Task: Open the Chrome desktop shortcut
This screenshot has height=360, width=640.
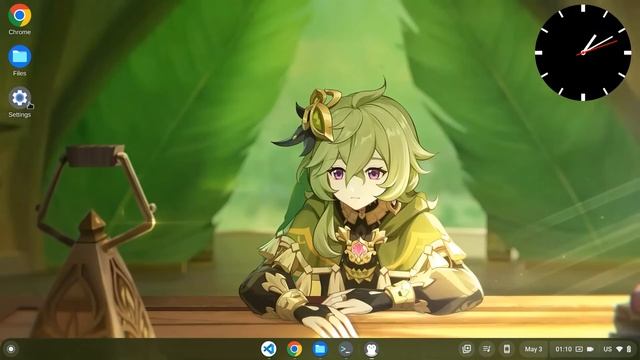Action: 20,19
